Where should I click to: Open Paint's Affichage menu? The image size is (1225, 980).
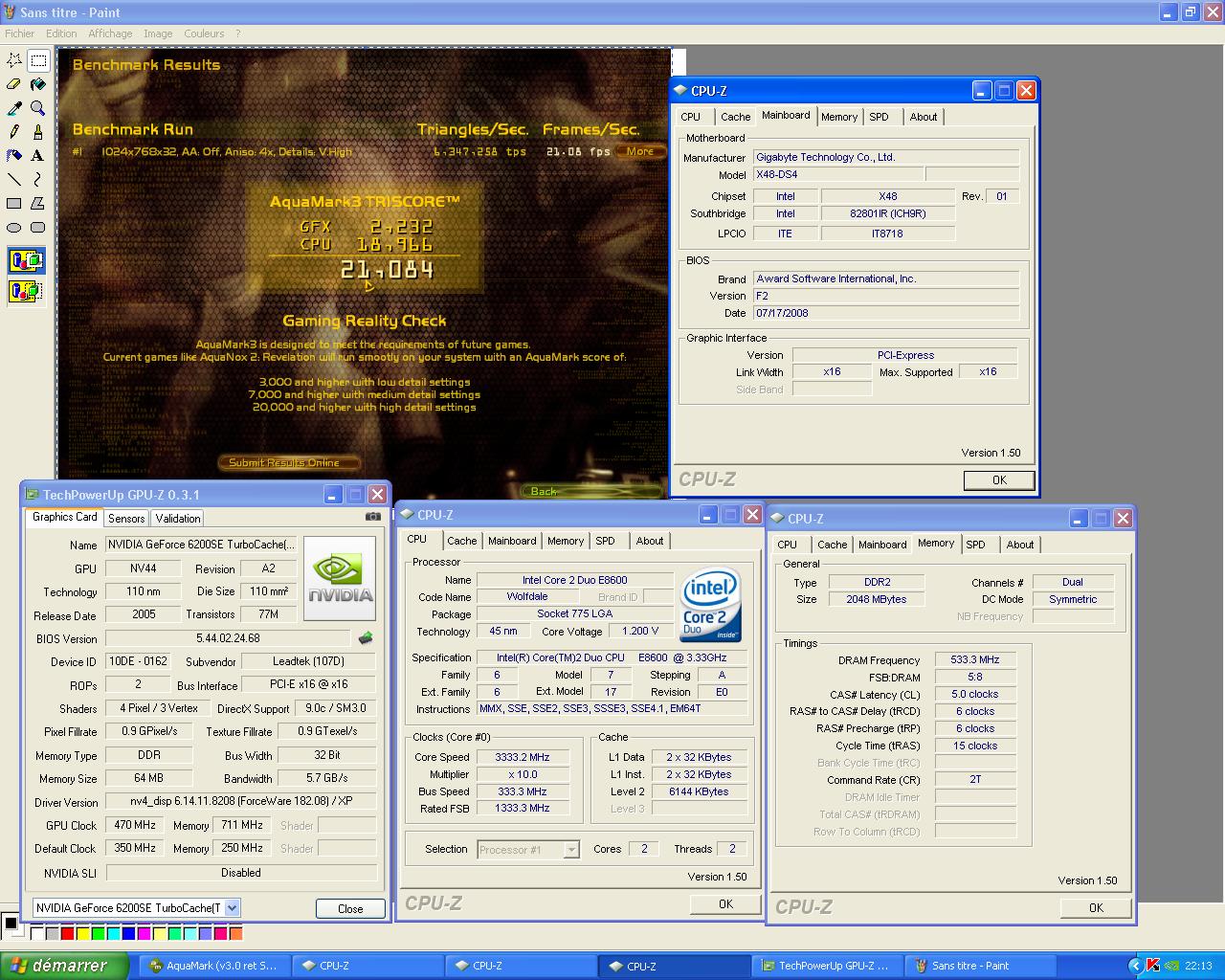click(110, 33)
